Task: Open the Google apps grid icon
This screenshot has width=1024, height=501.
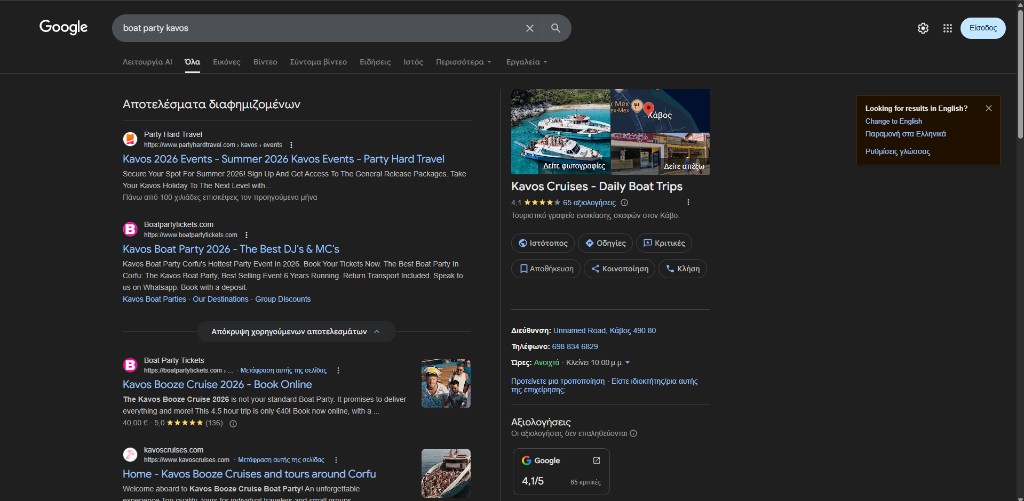Action: pyautogui.click(x=948, y=28)
